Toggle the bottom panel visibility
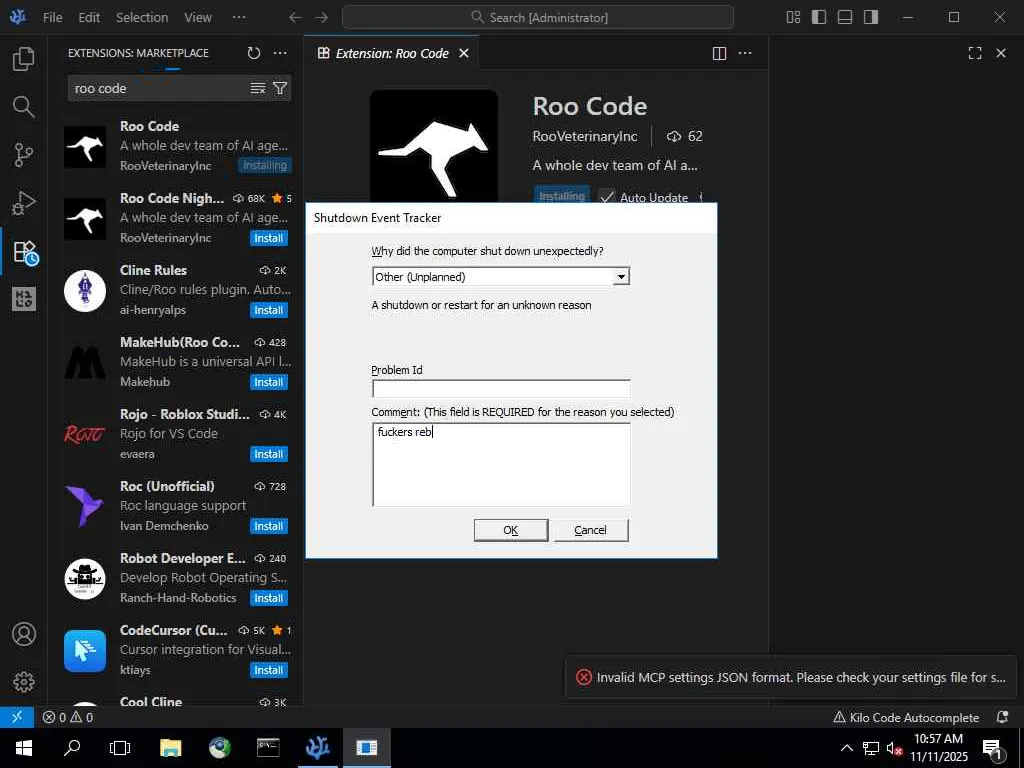 click(x=845, y=18)
